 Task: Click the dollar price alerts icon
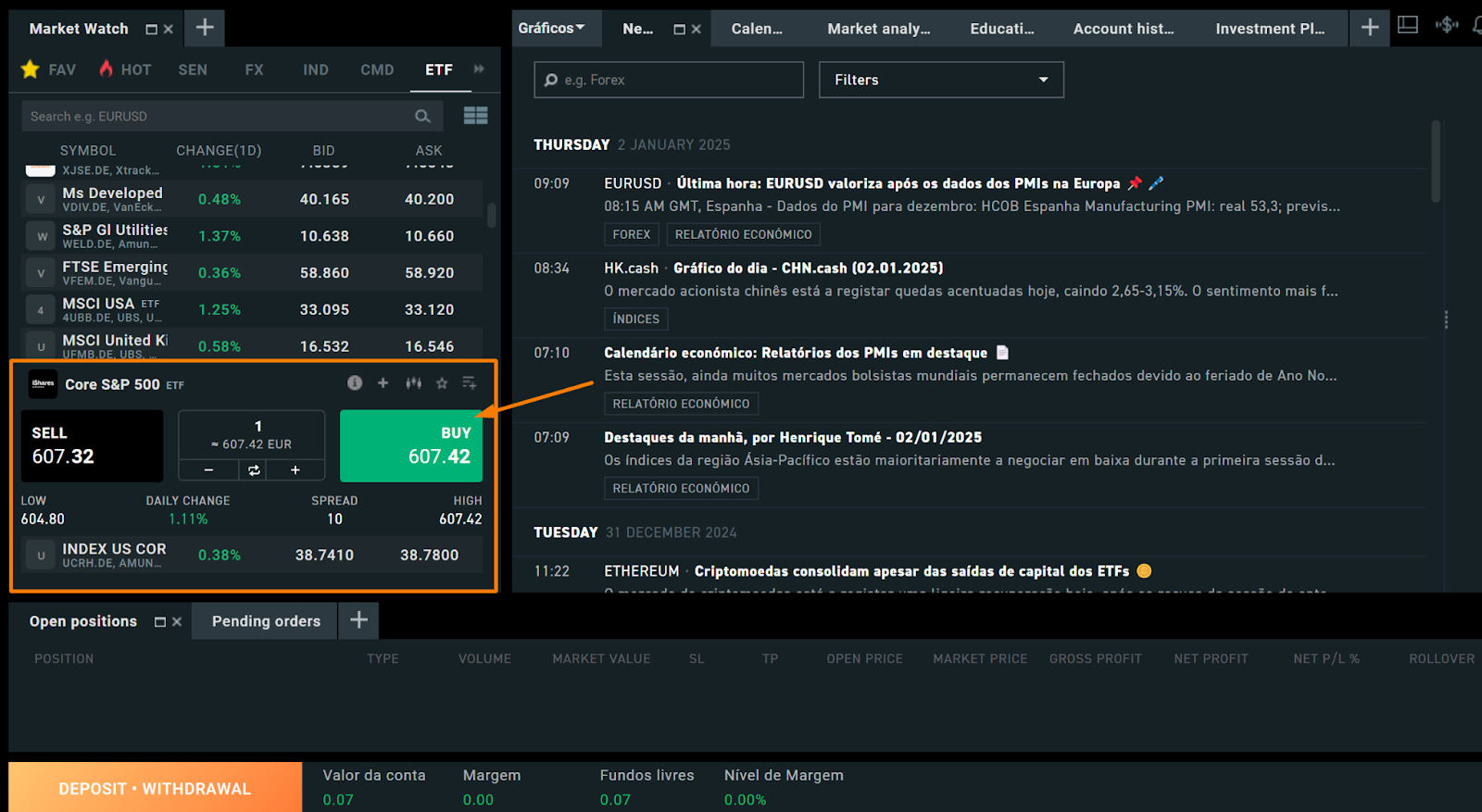point(1447,25)
